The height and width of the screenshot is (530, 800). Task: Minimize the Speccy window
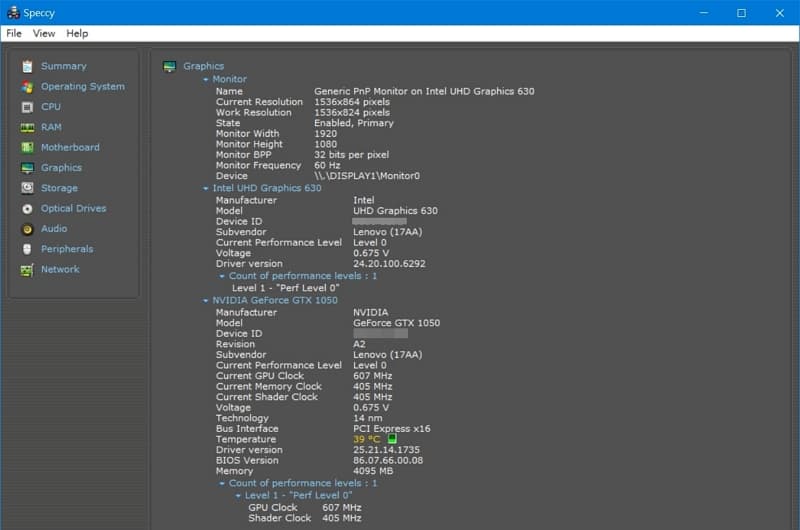(704, 13)
